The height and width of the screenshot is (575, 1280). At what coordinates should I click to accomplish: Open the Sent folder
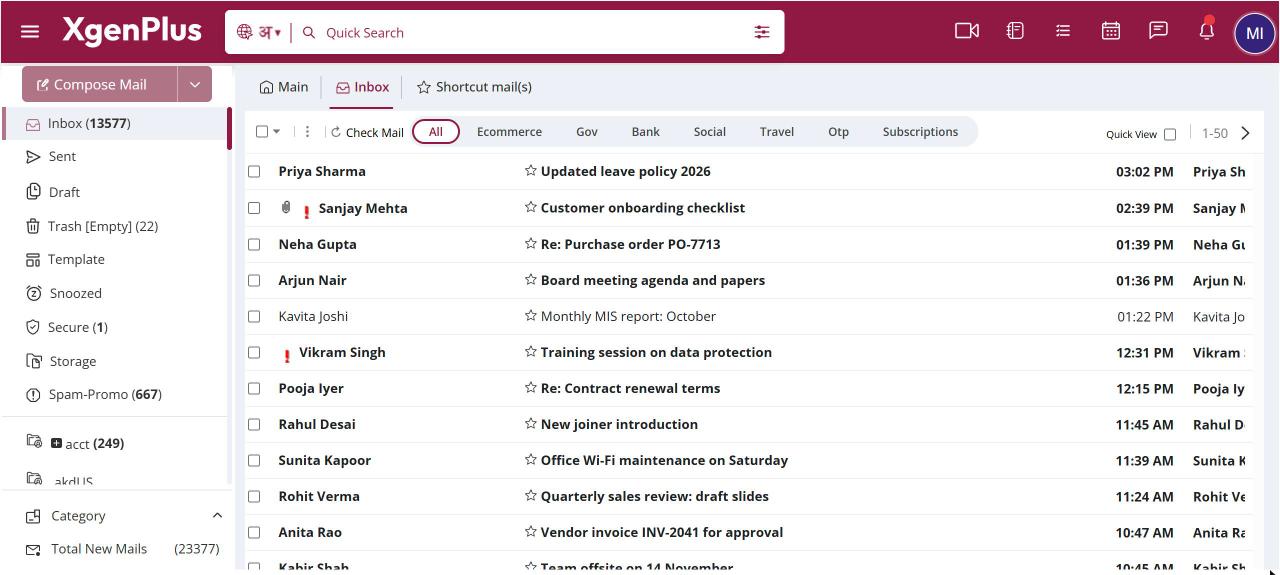point(62,157)
